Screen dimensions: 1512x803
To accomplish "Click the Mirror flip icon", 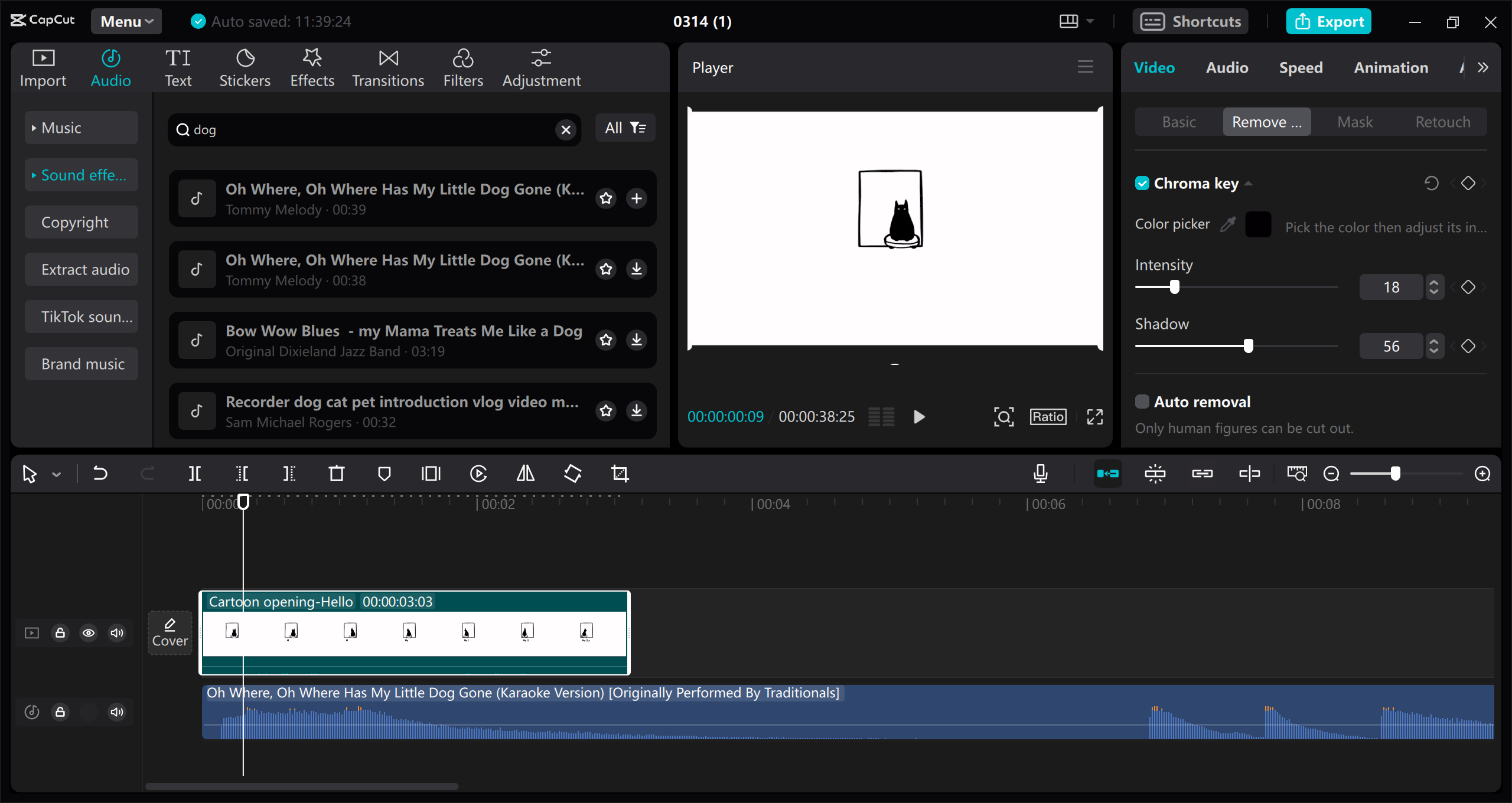I will pyautogui.click(x=526, y=474).
